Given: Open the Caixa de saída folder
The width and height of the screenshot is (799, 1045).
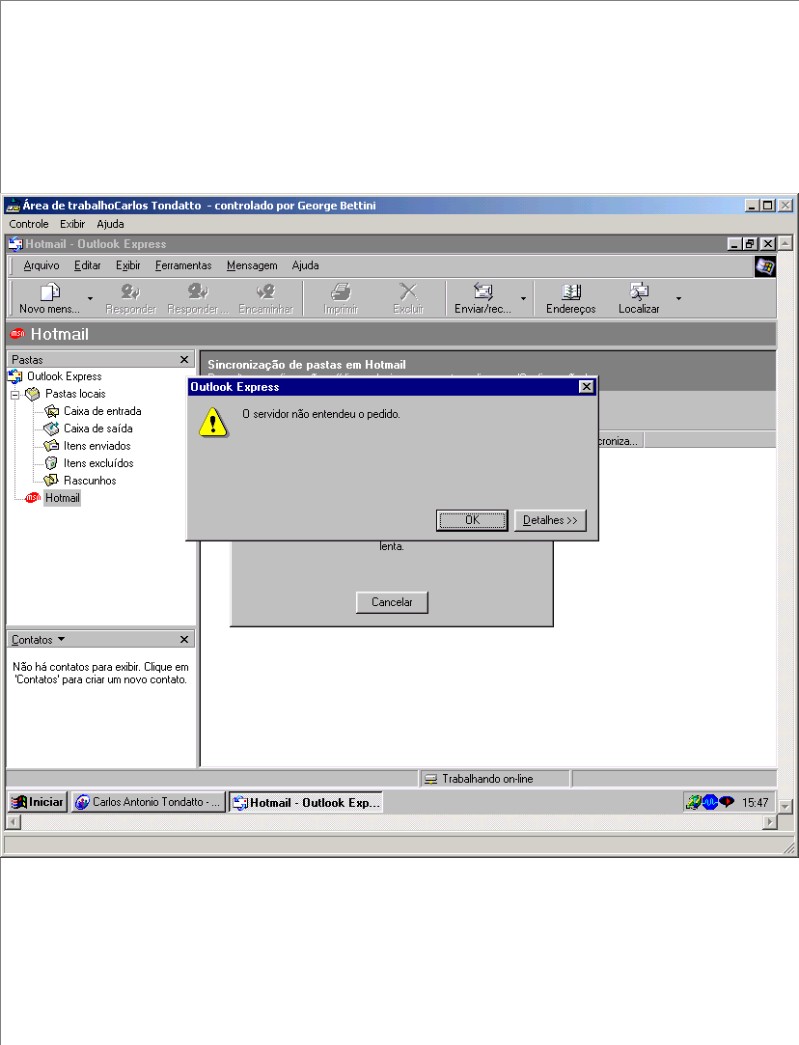Looking at the screenshot, I should tap(98, 429).
